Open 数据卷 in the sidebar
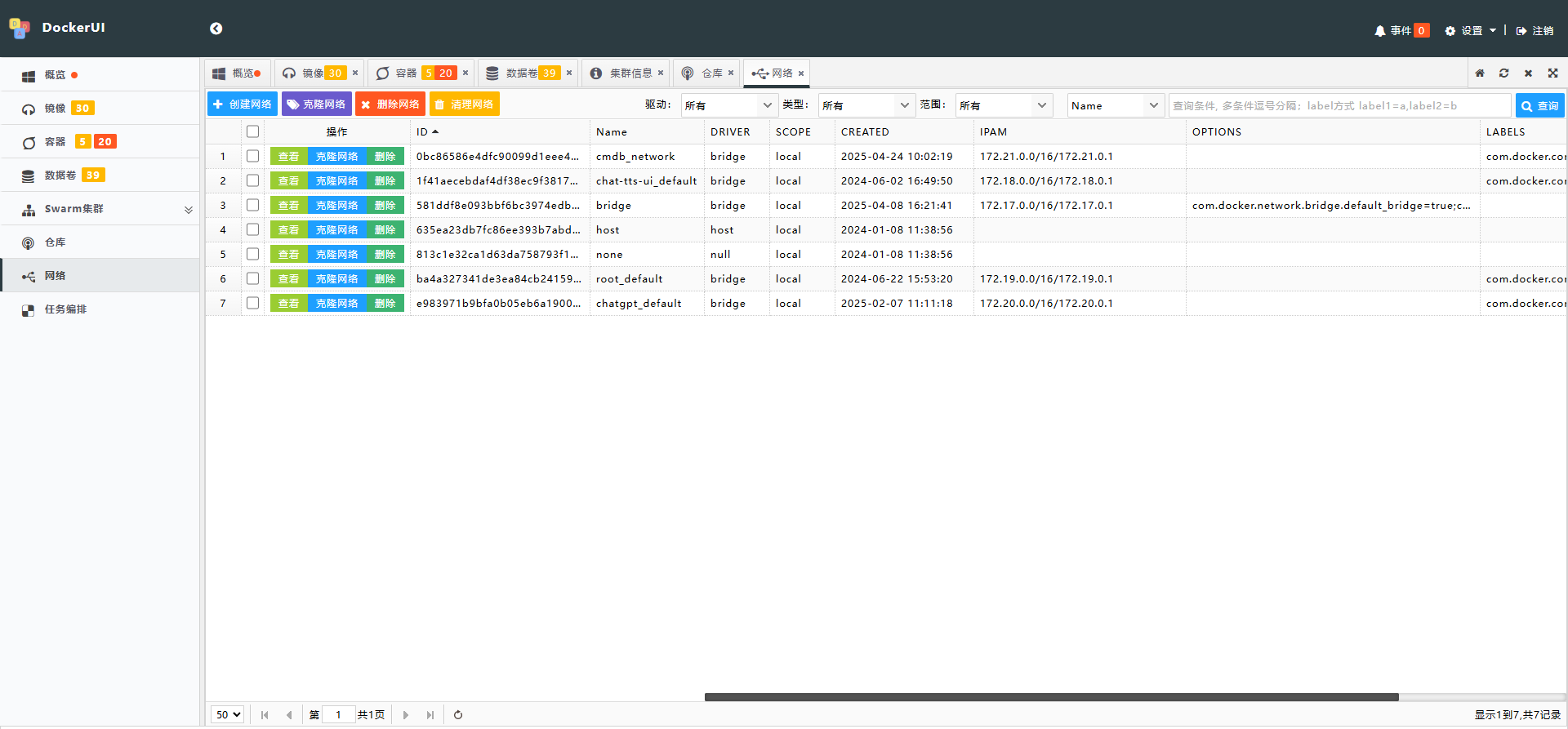Screen dimensions: 1568x729 (60, 176)
